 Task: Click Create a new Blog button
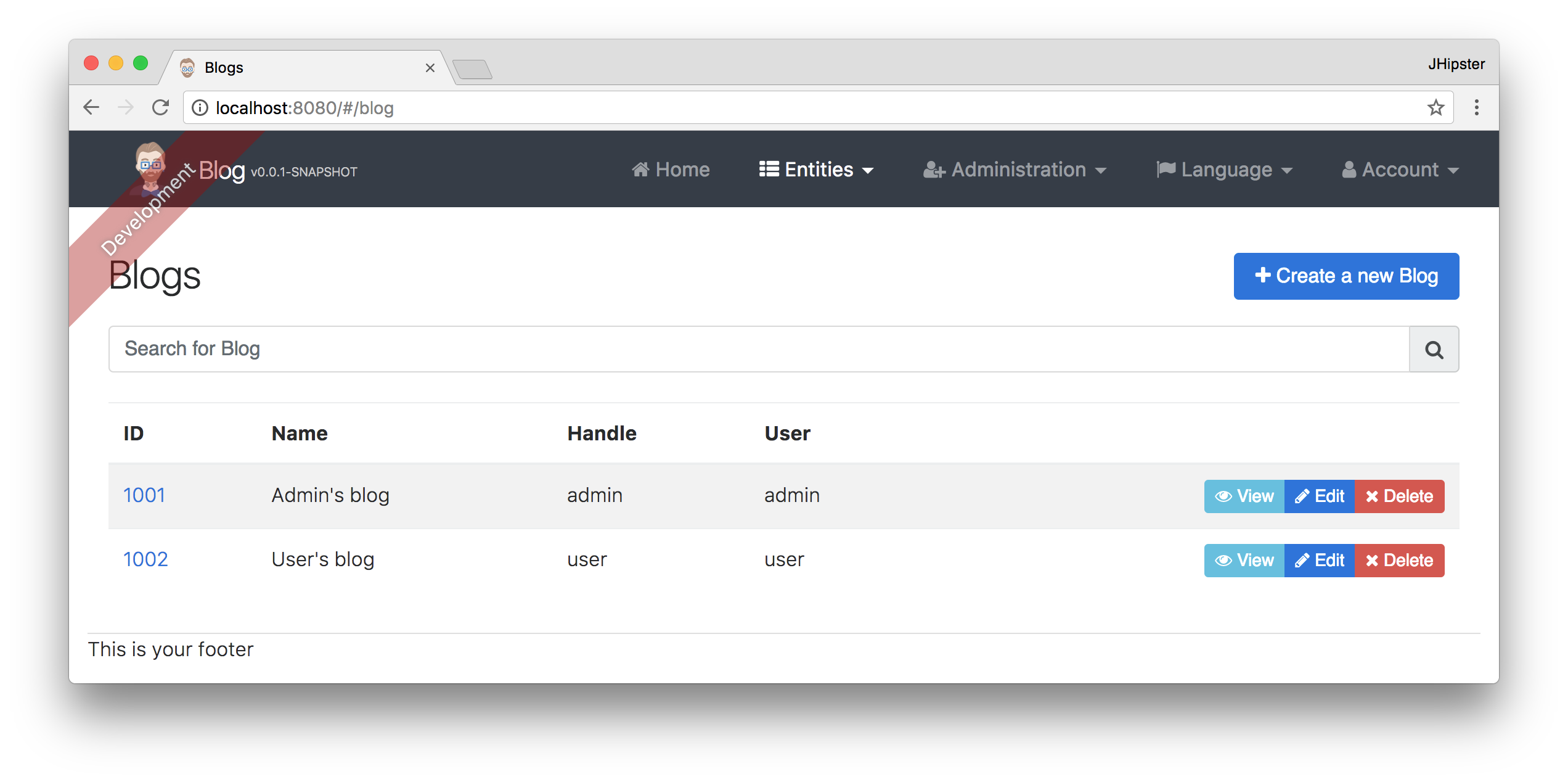(1346, 276)
